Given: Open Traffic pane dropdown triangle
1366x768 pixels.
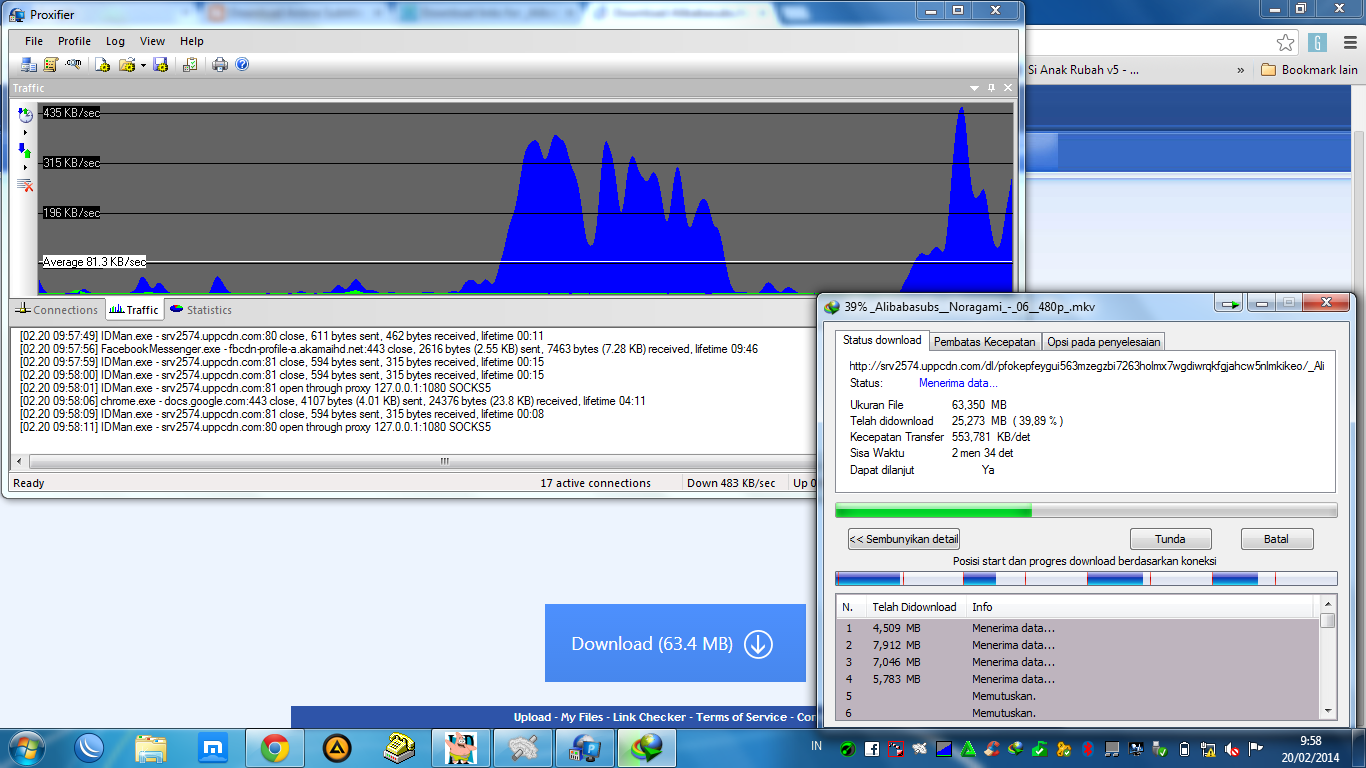Looking at the screenshot, I should tap(974, 88).
